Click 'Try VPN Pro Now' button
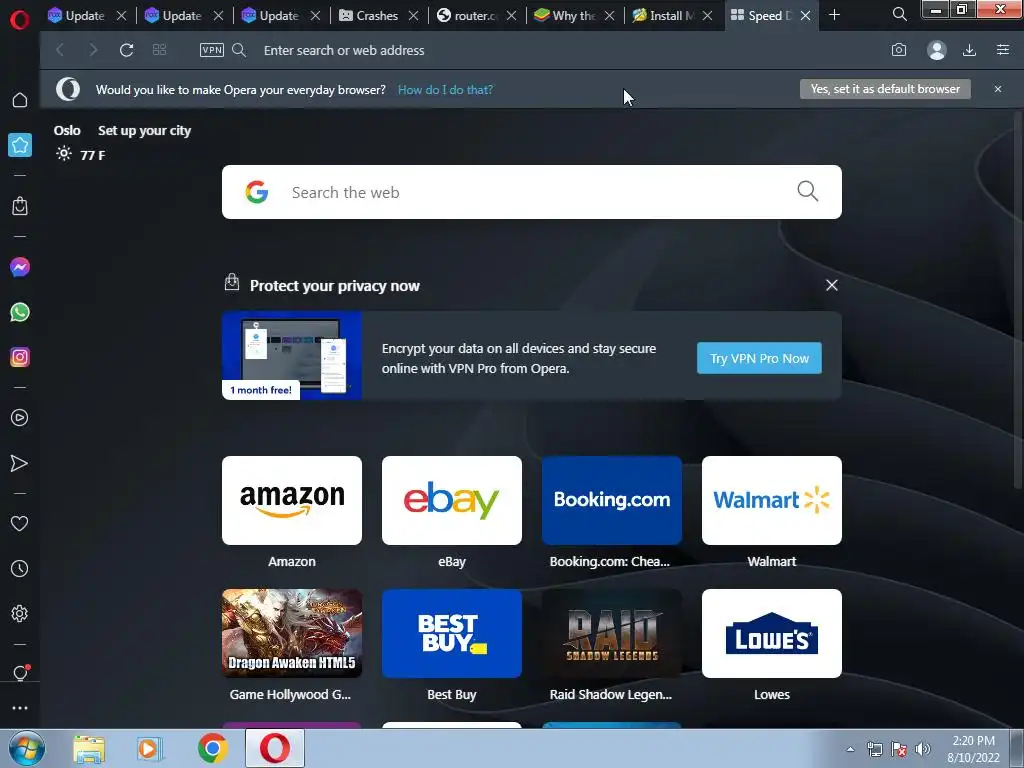 [759, 358]
